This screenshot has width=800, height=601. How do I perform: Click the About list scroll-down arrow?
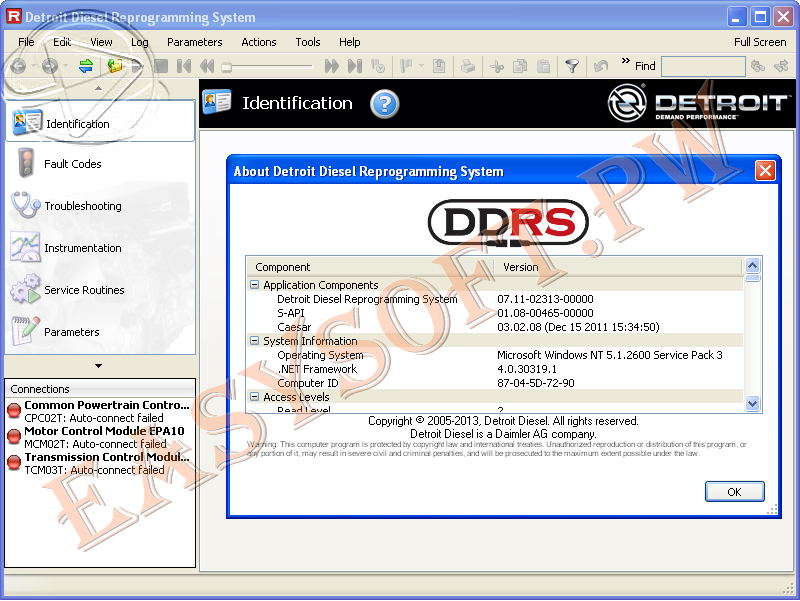click(x=753, y=403)
